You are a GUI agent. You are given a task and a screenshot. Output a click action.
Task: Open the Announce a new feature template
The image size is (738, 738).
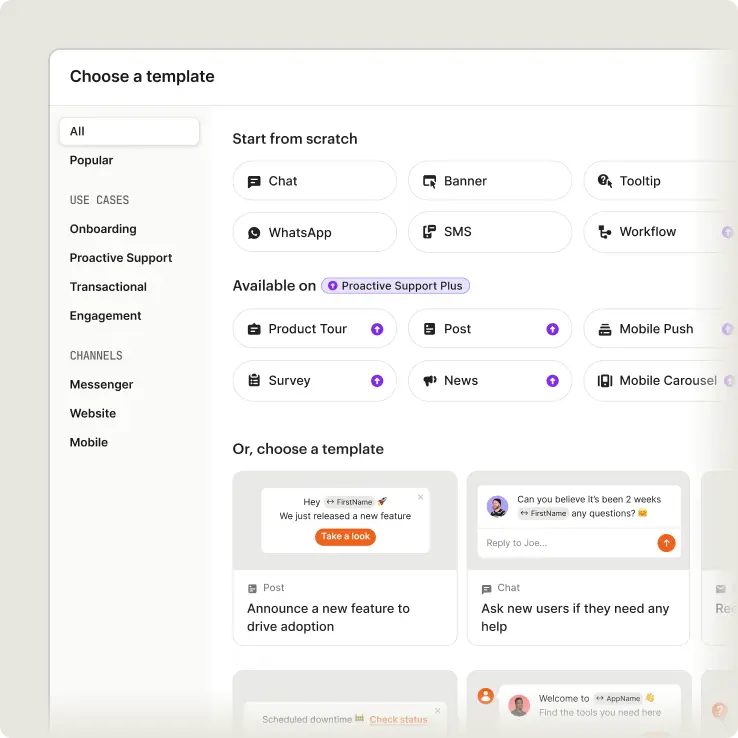coord(344,557)
